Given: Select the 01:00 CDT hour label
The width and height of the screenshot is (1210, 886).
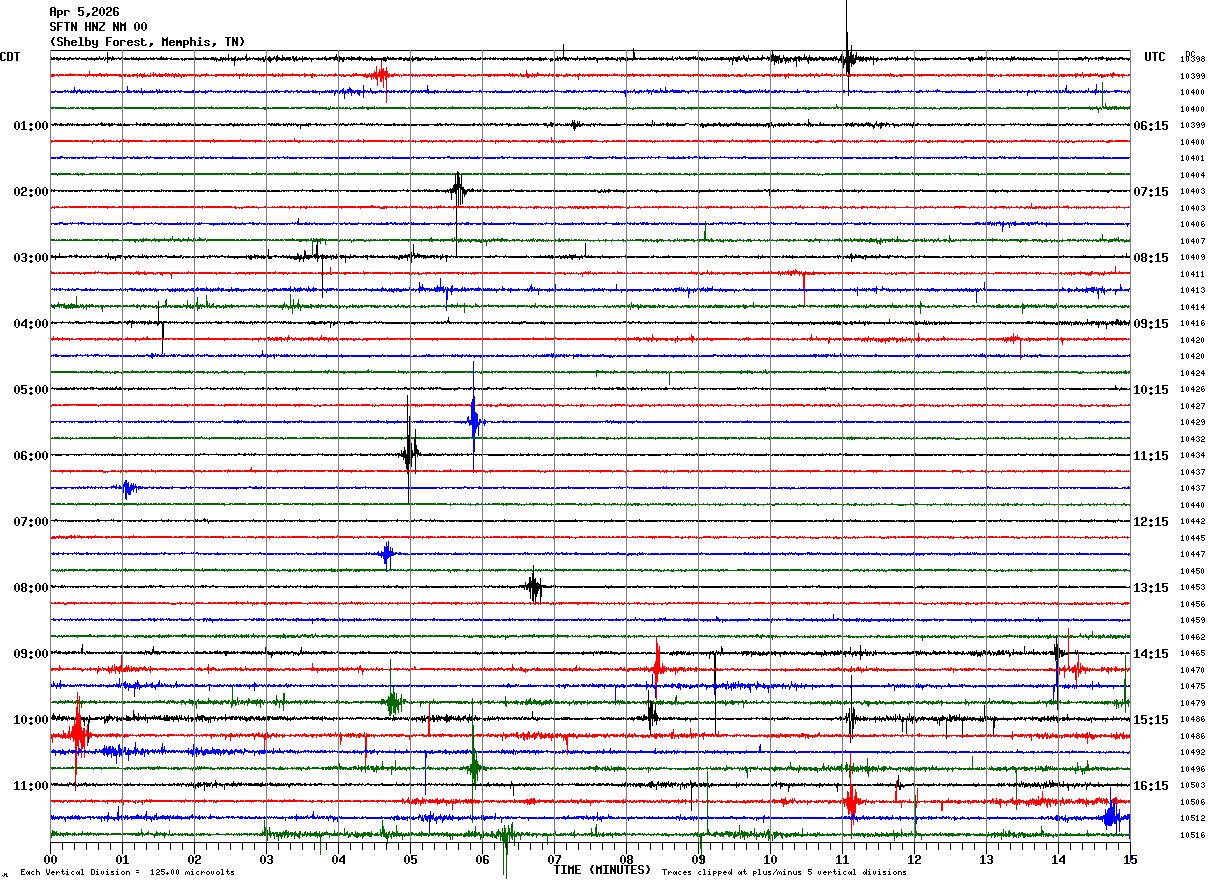Looking at the screenshot, I should tap(31, 126).
